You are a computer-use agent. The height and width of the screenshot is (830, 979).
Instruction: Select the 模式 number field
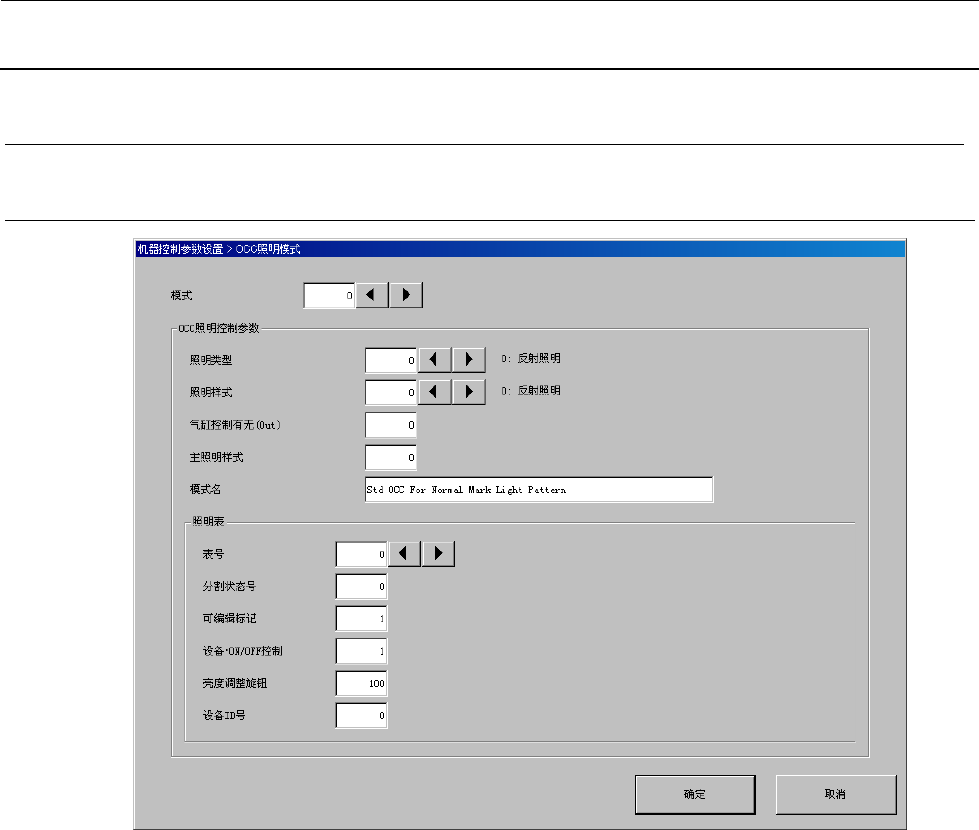point(329,295)
